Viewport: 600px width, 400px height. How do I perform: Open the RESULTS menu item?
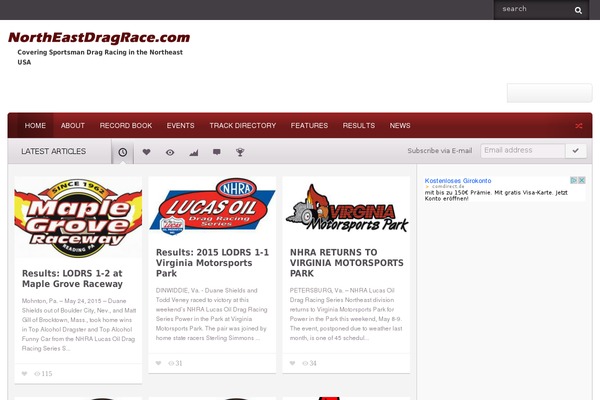pos(359,126)
